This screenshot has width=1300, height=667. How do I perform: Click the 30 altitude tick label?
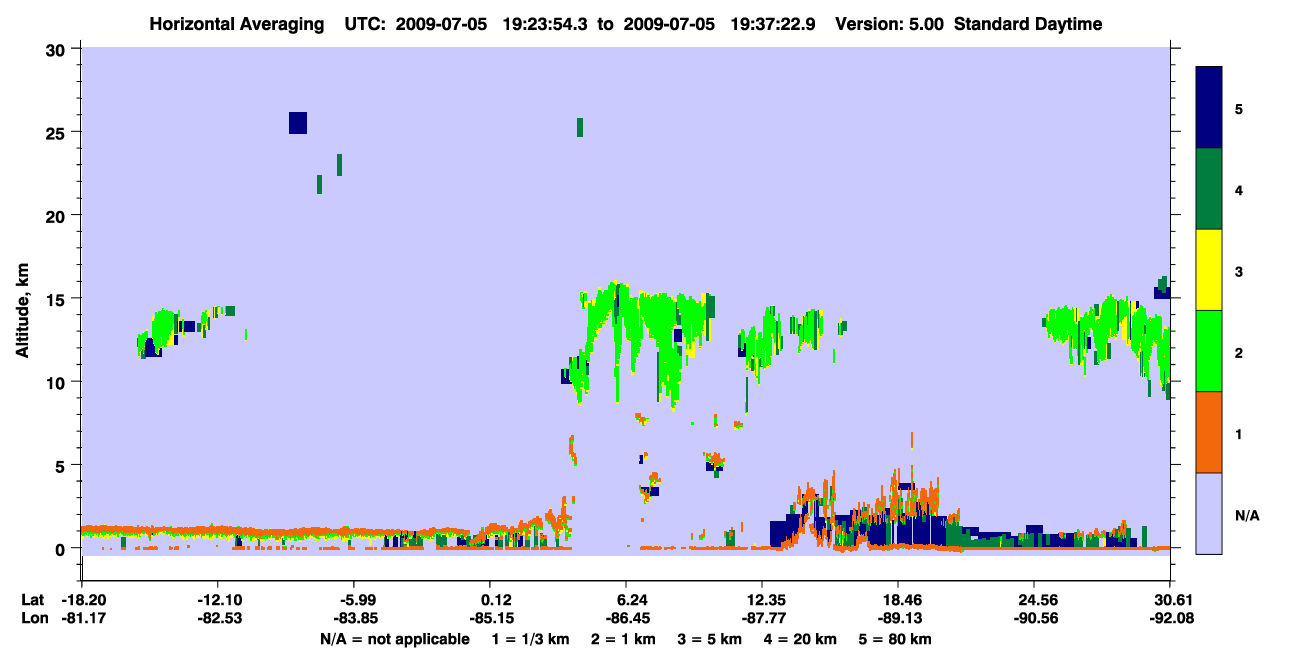pyautogui.click(x=58, y=49)
